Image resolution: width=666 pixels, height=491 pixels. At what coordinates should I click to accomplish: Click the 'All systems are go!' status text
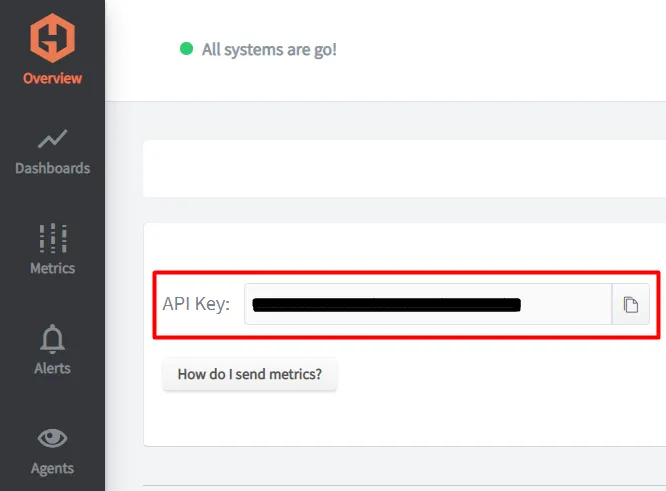pos(269,50)
